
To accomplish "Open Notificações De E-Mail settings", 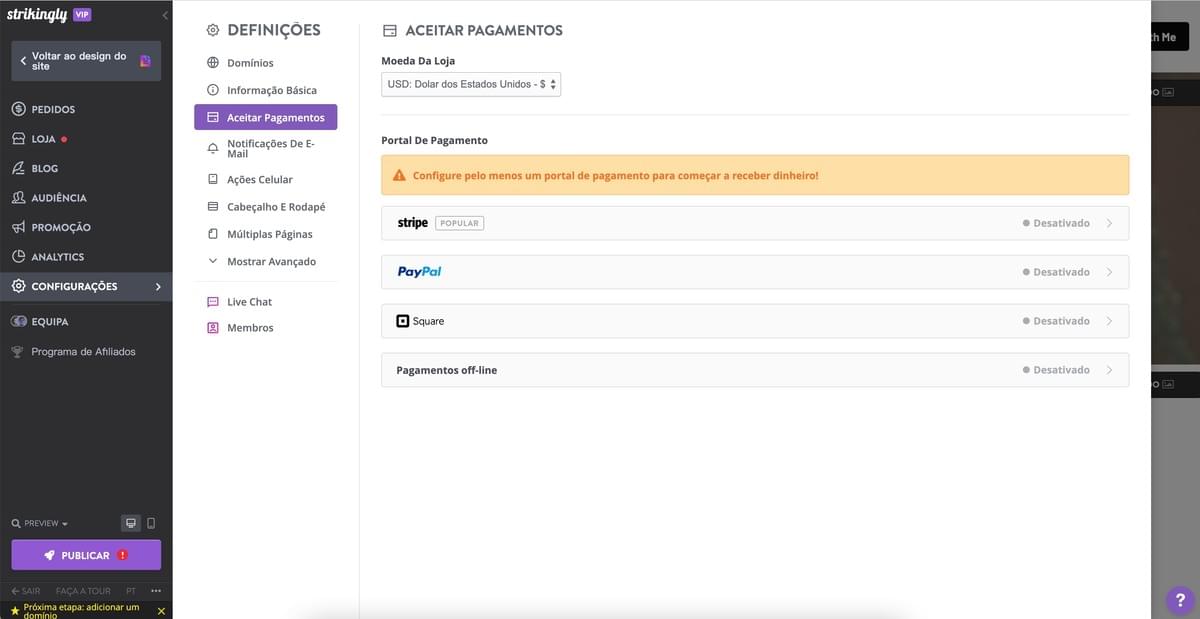I will click(x=270, y=147).
